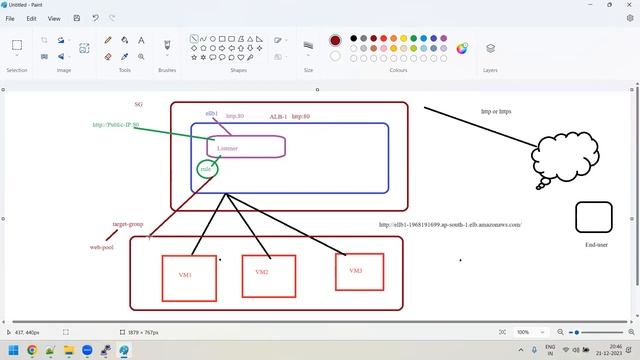Select the Triangle shape
Viewport: 640px width, 360px height.
tap(250, 39)
